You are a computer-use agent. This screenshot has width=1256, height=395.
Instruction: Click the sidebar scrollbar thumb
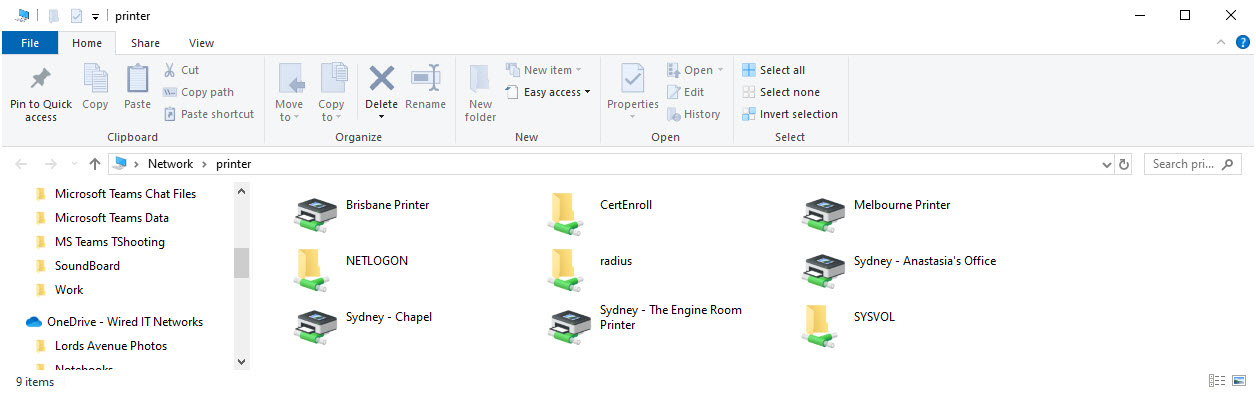[241, 263]
